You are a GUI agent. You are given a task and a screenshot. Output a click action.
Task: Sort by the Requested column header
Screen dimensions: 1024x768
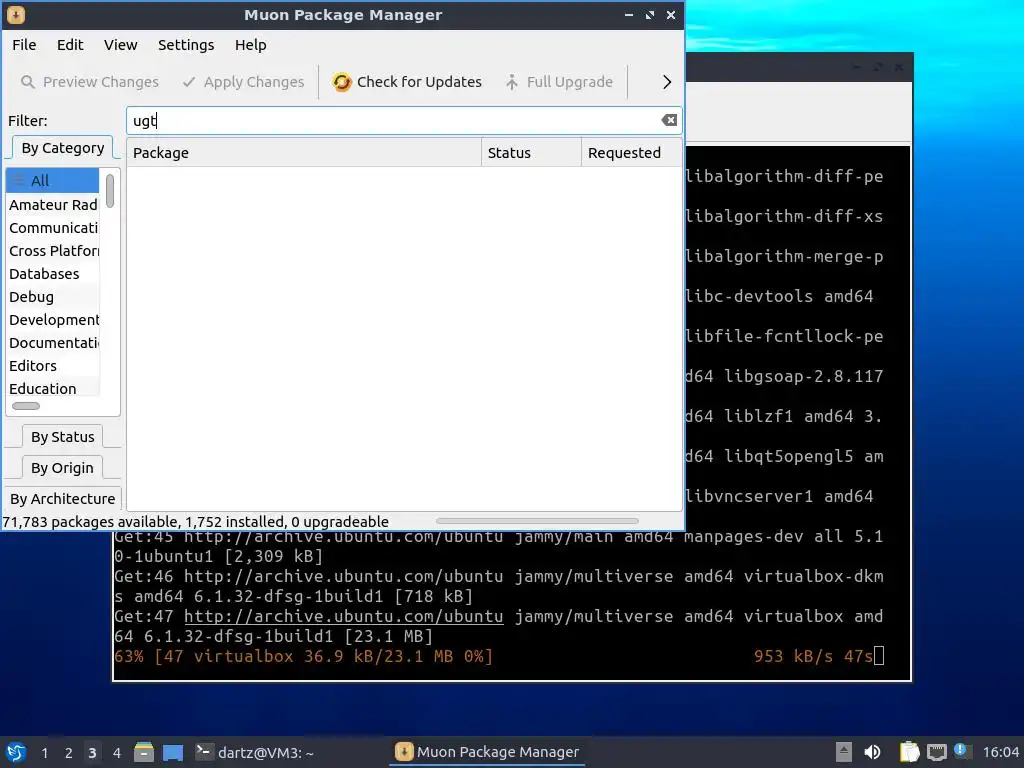point(631,153)
